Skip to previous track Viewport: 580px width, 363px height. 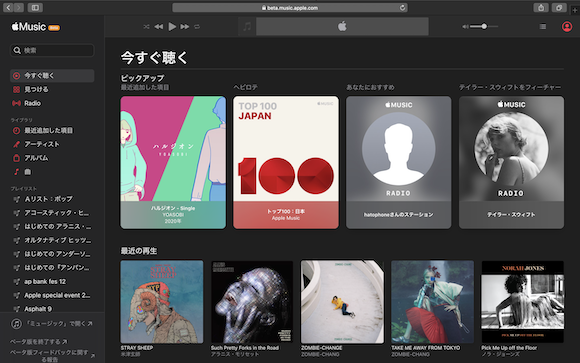(x=159, y=27)
